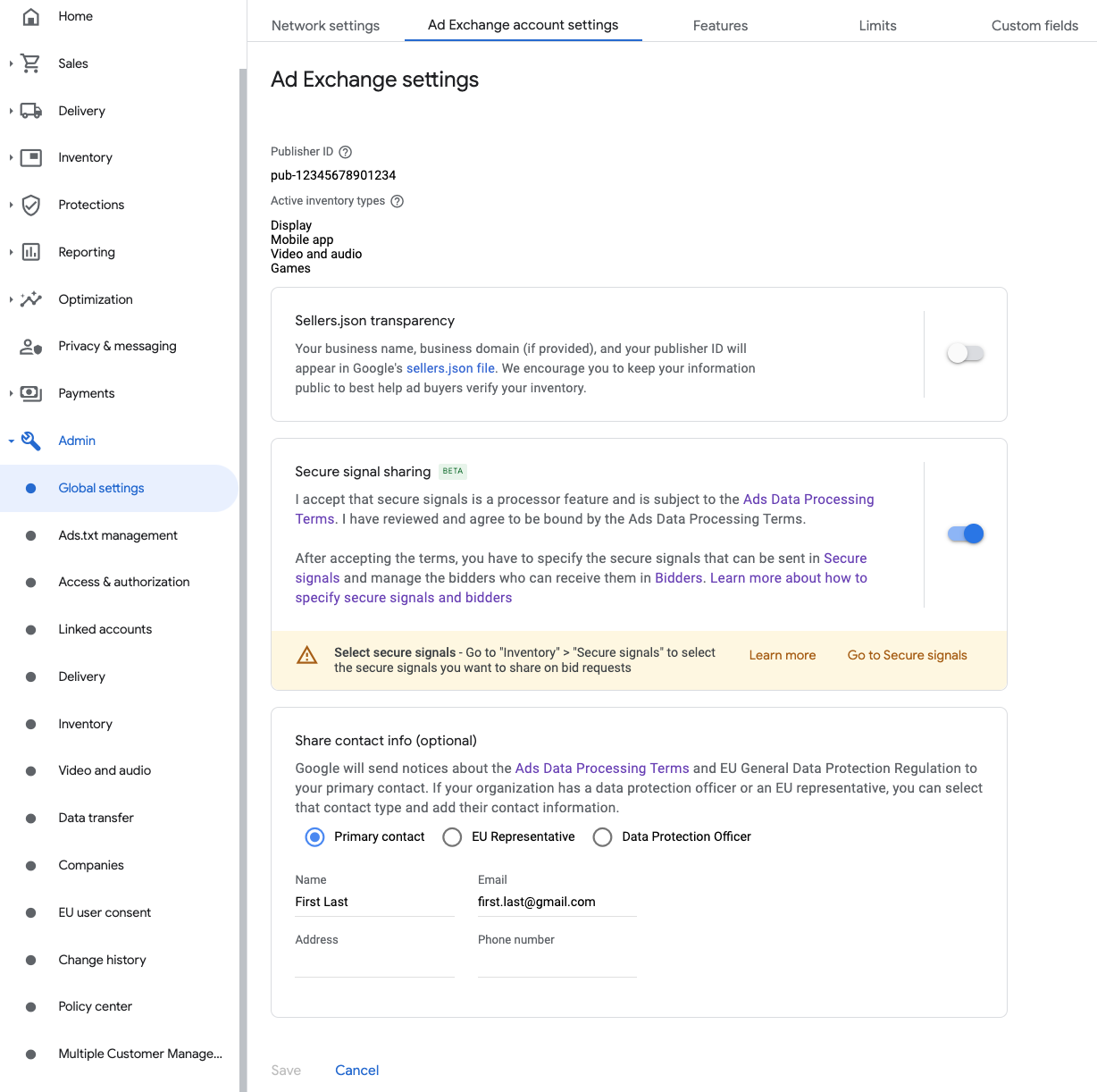The image size is (1097, 1092).
Task: Click the Go to Secure signals link
Action: click(907, 655)
